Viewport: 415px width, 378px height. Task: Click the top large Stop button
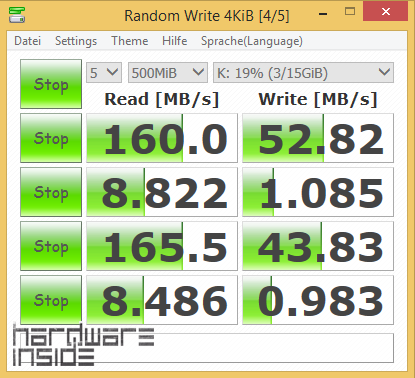(51, 84)
